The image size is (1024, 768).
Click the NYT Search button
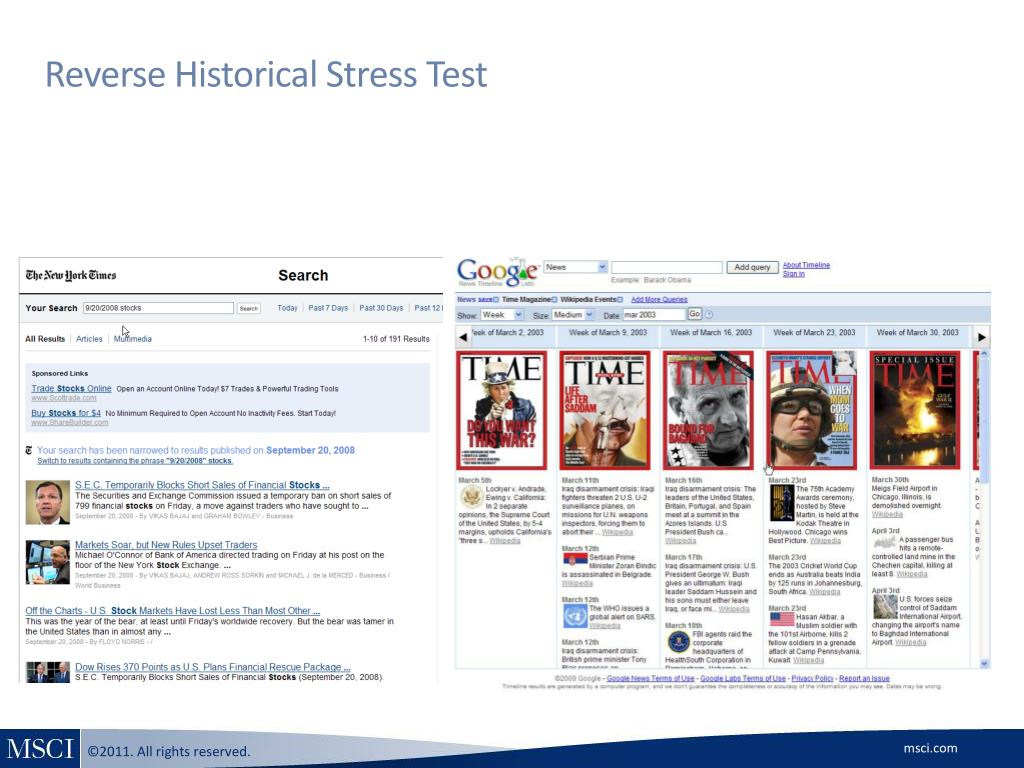coord(248,308)
